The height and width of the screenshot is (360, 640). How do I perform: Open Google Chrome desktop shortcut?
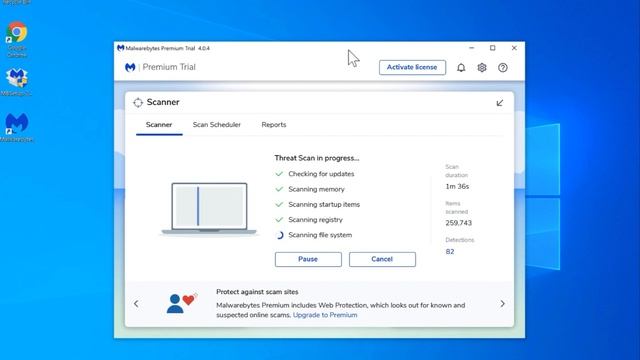point(17,39)
